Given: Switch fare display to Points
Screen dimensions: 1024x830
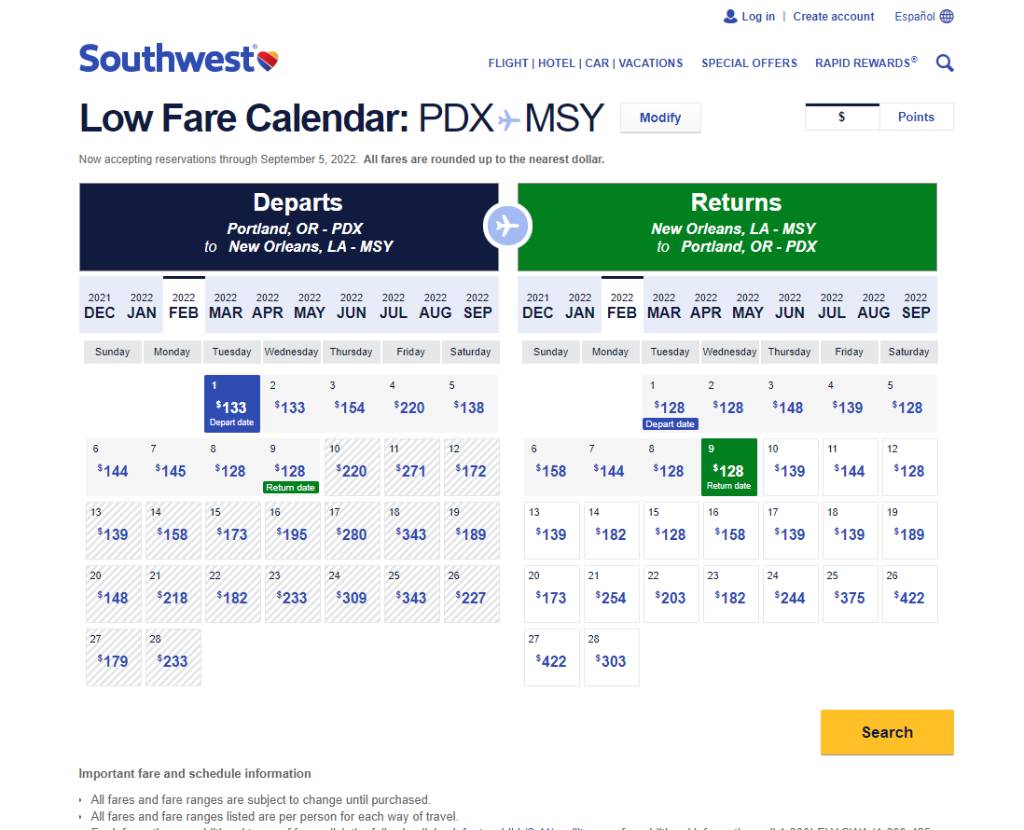Looking at the screenshot, I should point(915,117).
